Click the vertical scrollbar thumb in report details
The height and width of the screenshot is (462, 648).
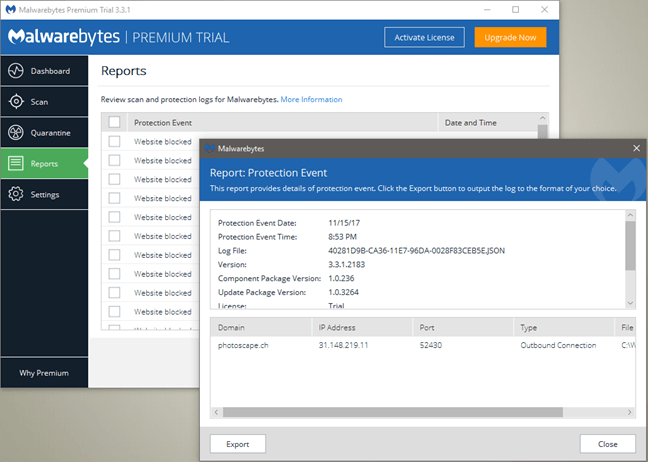pos(630,245)
